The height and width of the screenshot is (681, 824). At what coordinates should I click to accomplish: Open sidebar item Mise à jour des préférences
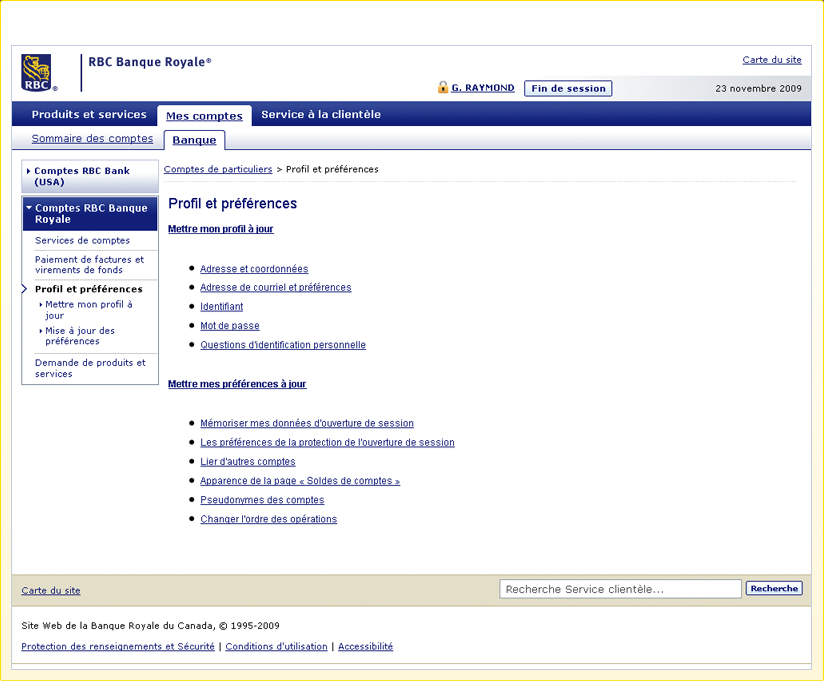pyautogui.click(x=80, y=336)
